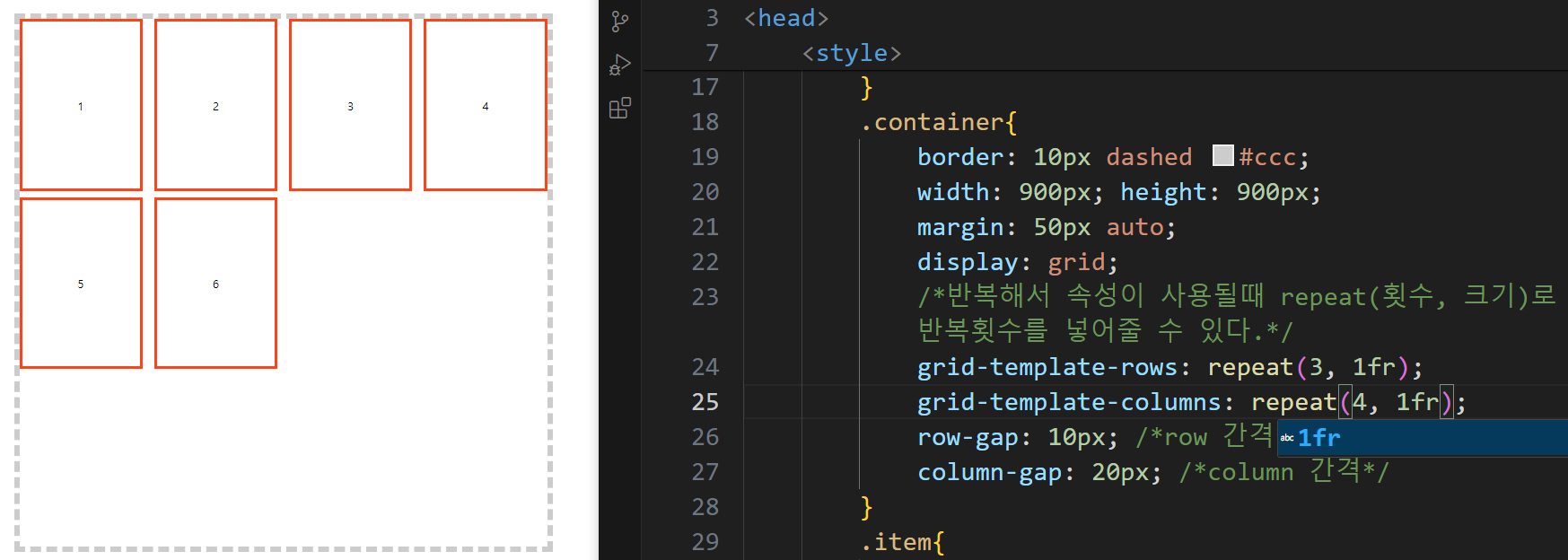Click the Korean repeat() comment on line 23

click(x=1237, y=313)
